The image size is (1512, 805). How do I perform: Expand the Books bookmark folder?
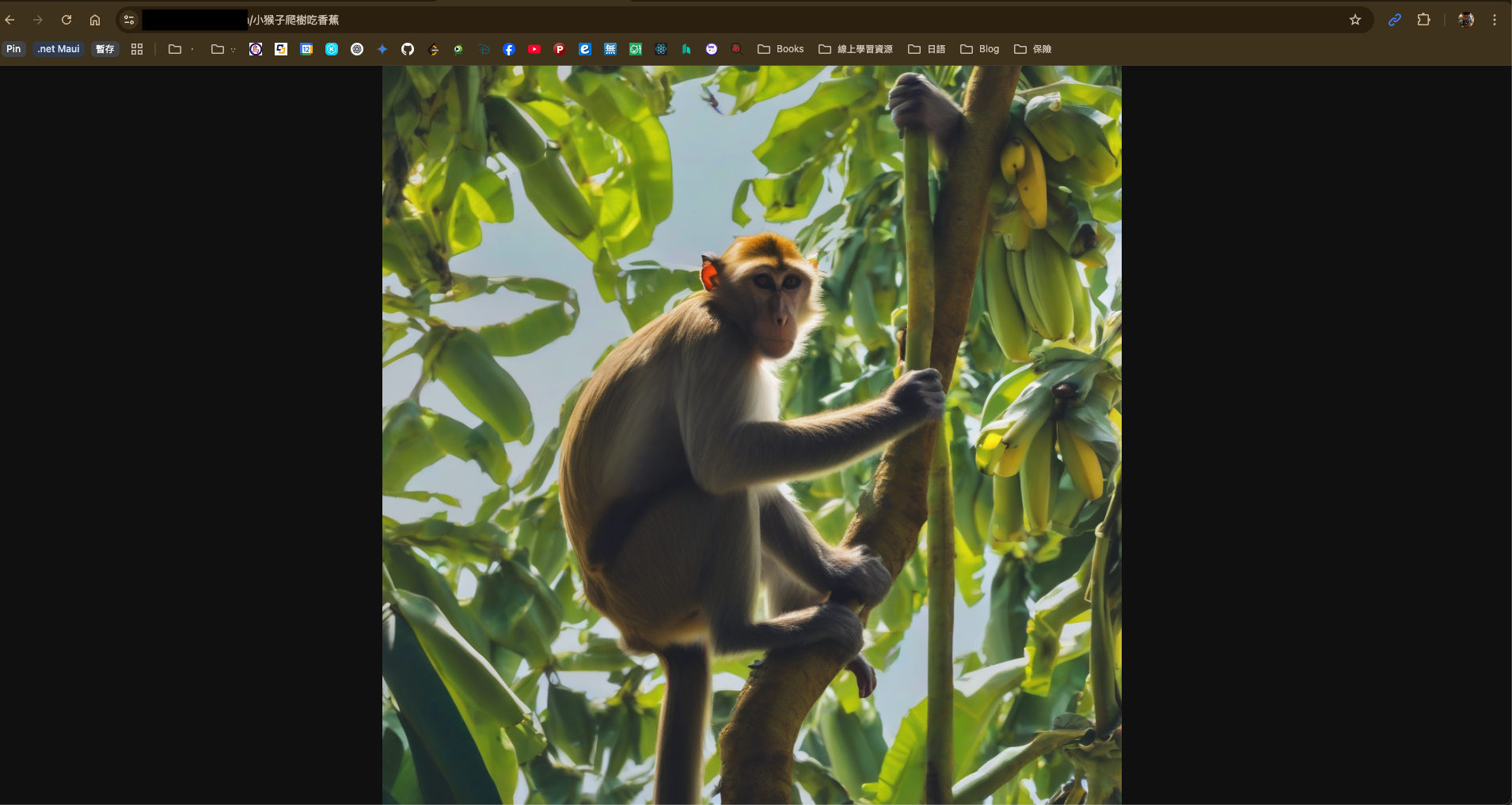coord(781,49)
